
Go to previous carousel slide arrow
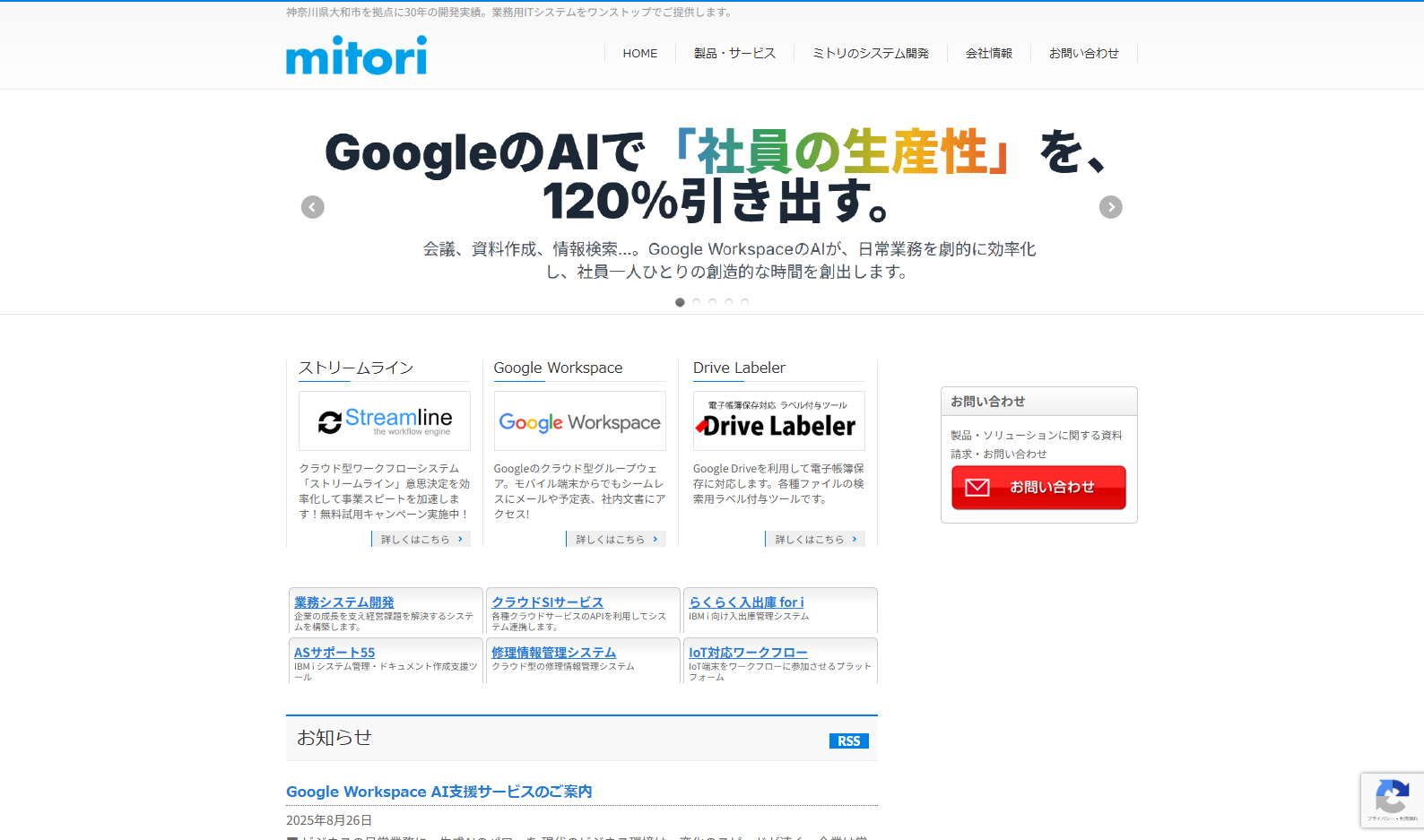coord(313,207)
